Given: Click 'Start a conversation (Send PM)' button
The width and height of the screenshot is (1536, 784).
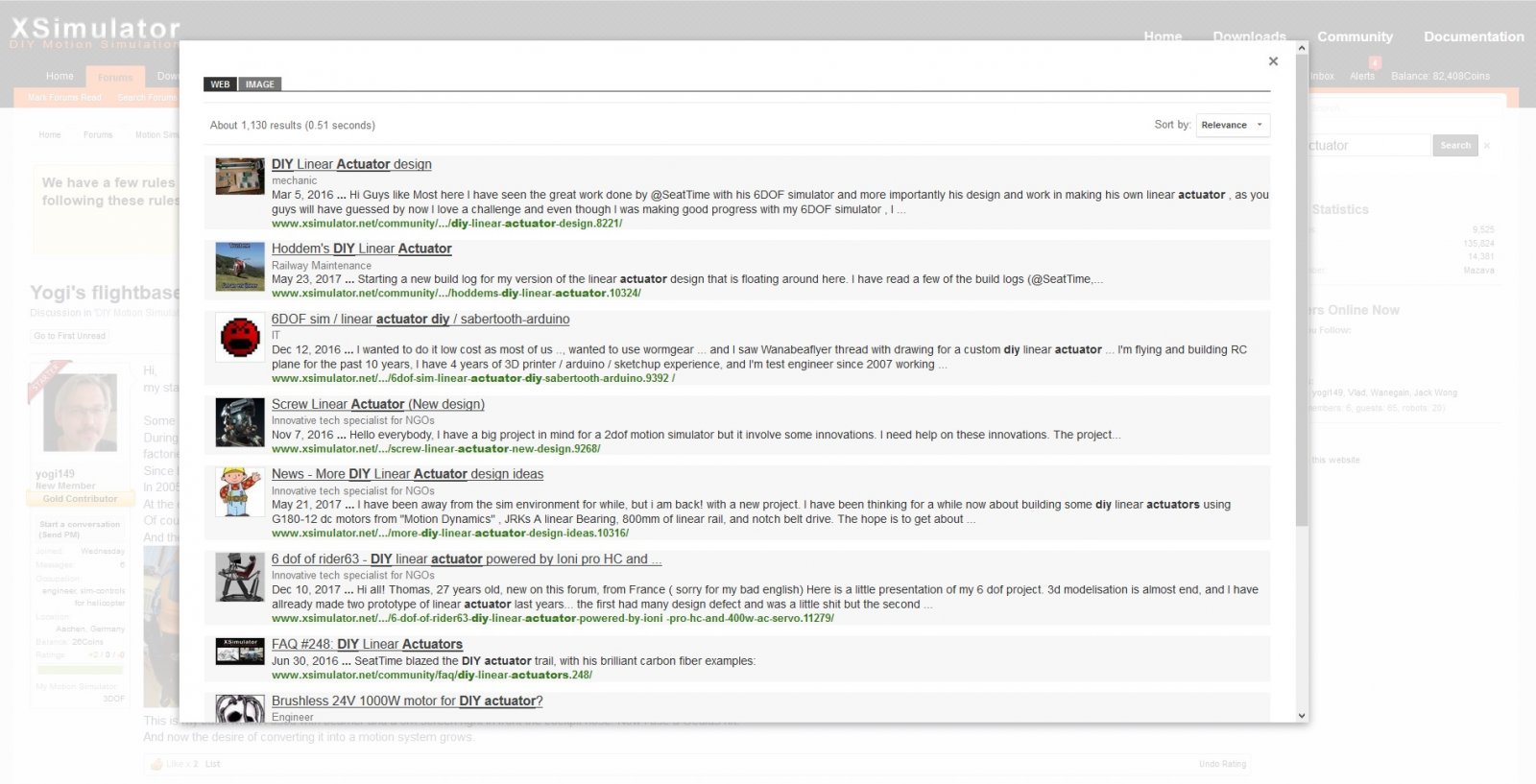Looking at the screenshot, I should (80, 530).
